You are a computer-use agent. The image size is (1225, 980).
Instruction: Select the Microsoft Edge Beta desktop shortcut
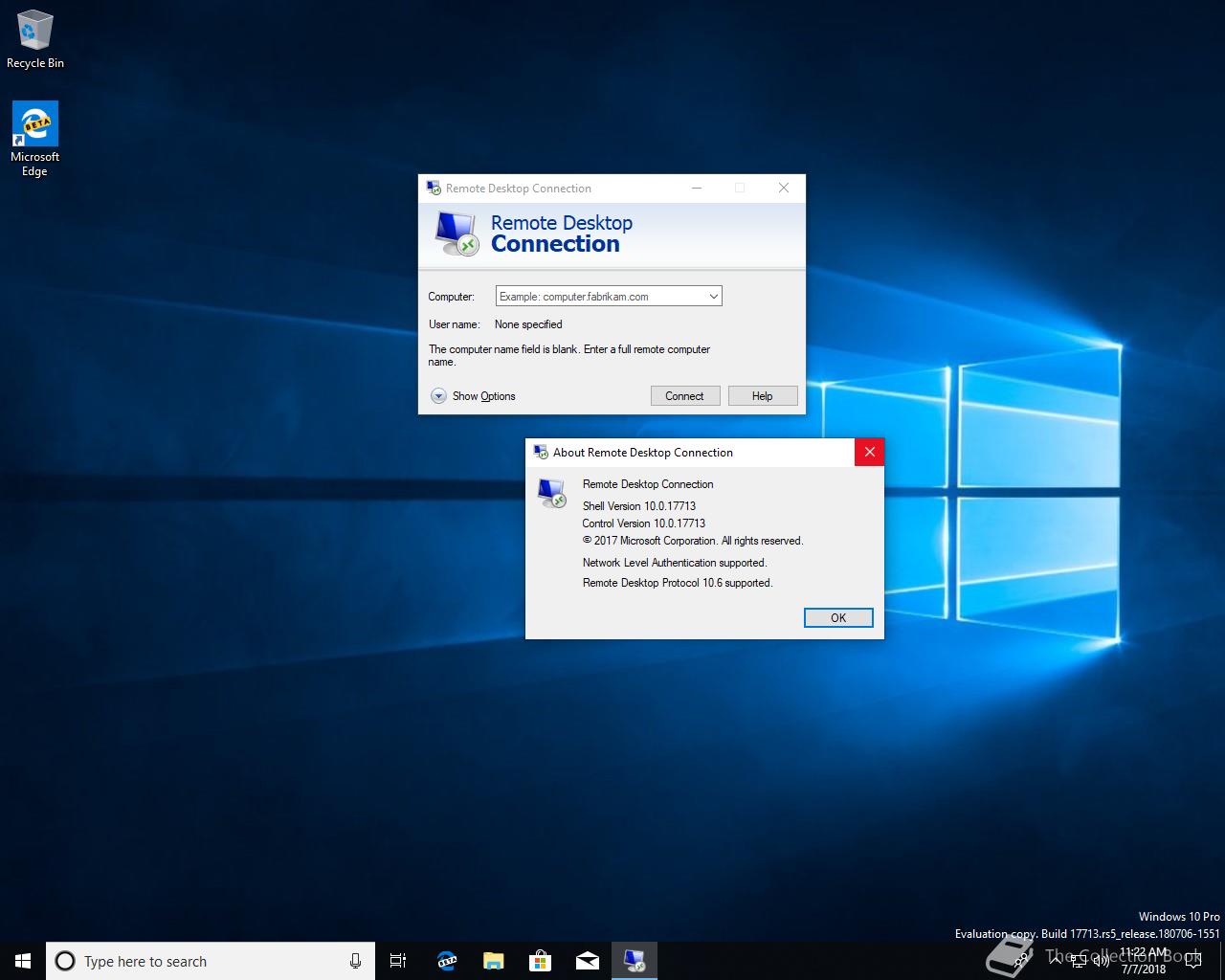pyautogui.click(x=34, y=139)
